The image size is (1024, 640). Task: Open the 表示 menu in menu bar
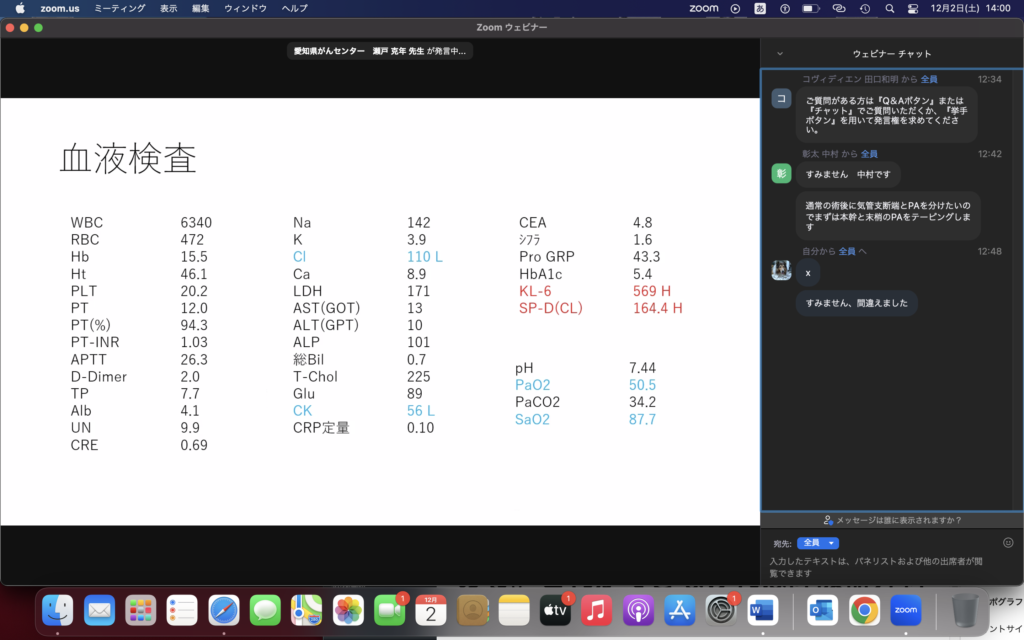169,8
